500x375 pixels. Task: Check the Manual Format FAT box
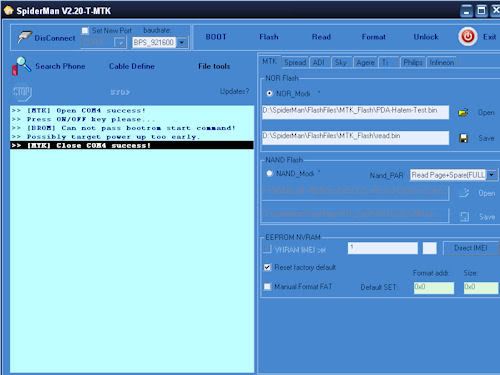coord(267,286)
